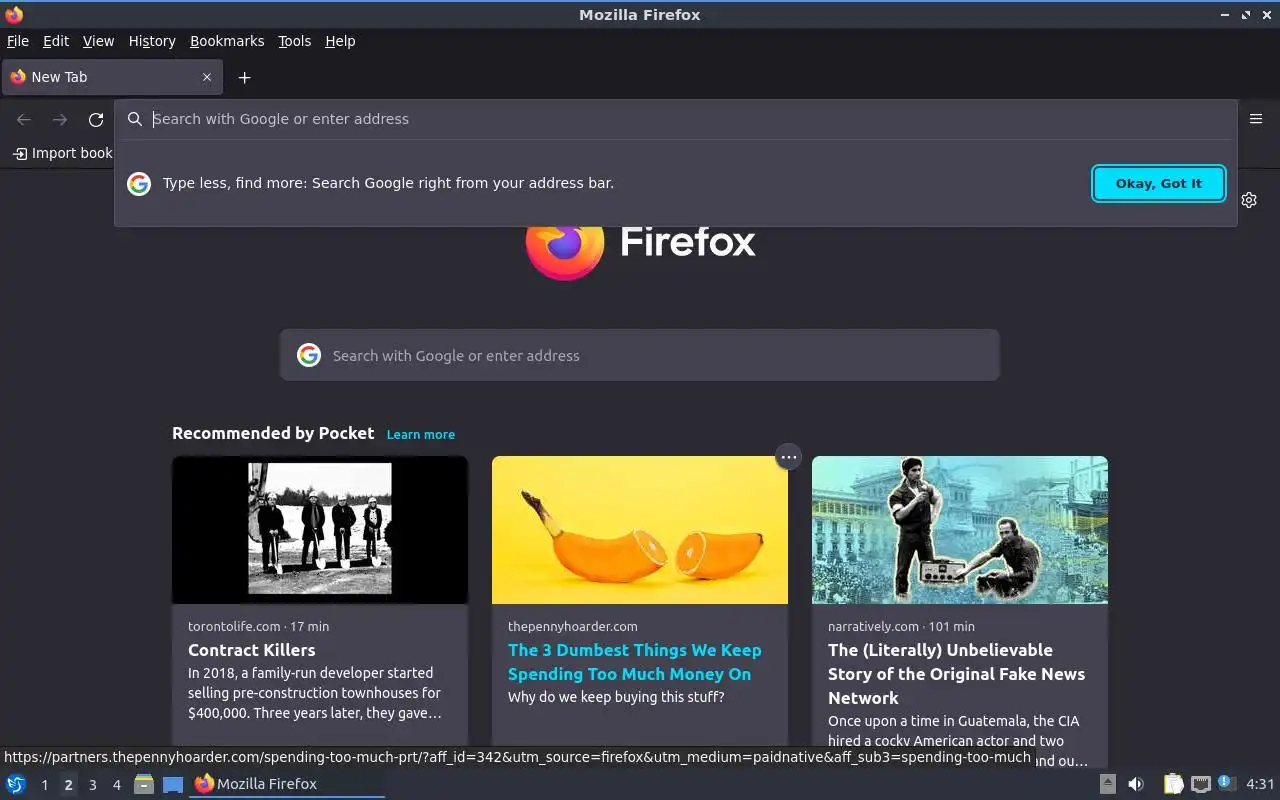The width and height of the screenshot is (1280, 800).
Task: Click the back navigation arrow
Action: (x=24, y=120)
